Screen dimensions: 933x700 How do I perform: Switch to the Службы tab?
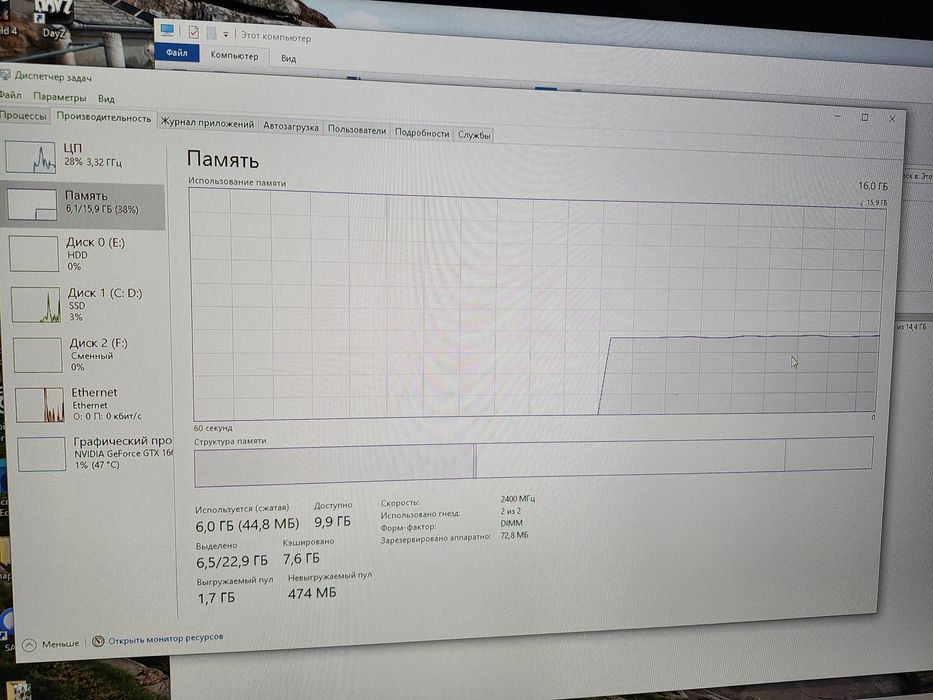click(x=474, y=135)
